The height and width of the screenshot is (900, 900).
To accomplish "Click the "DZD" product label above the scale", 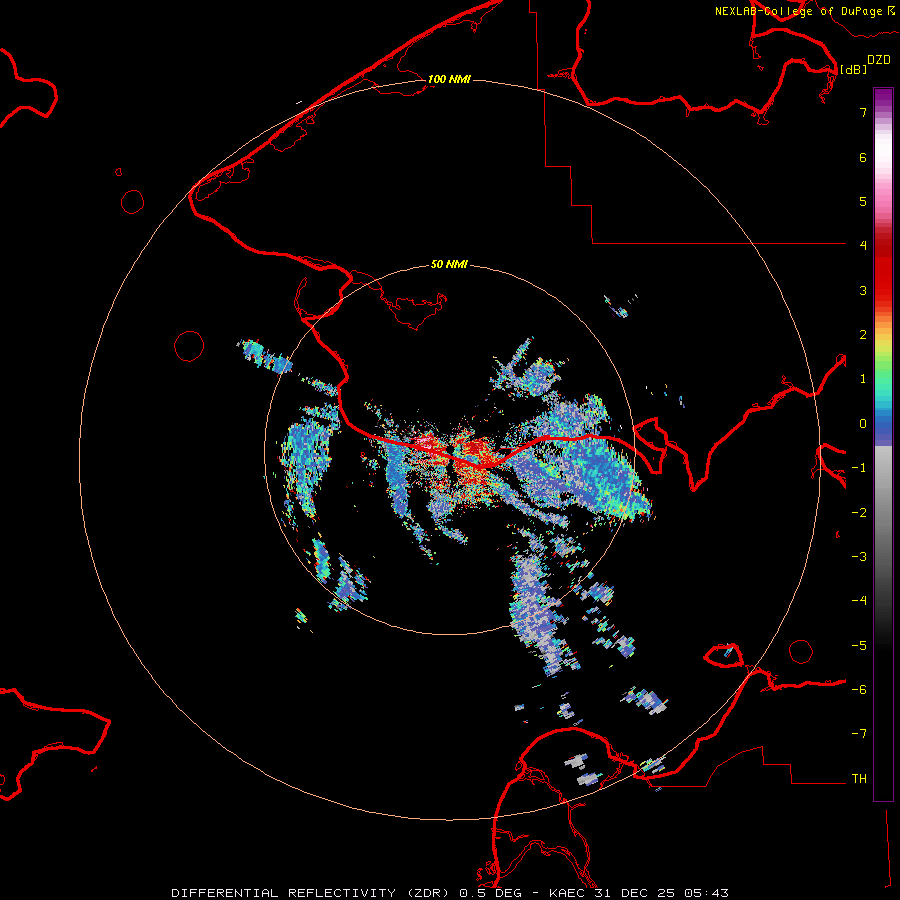I will click(879, 60).
